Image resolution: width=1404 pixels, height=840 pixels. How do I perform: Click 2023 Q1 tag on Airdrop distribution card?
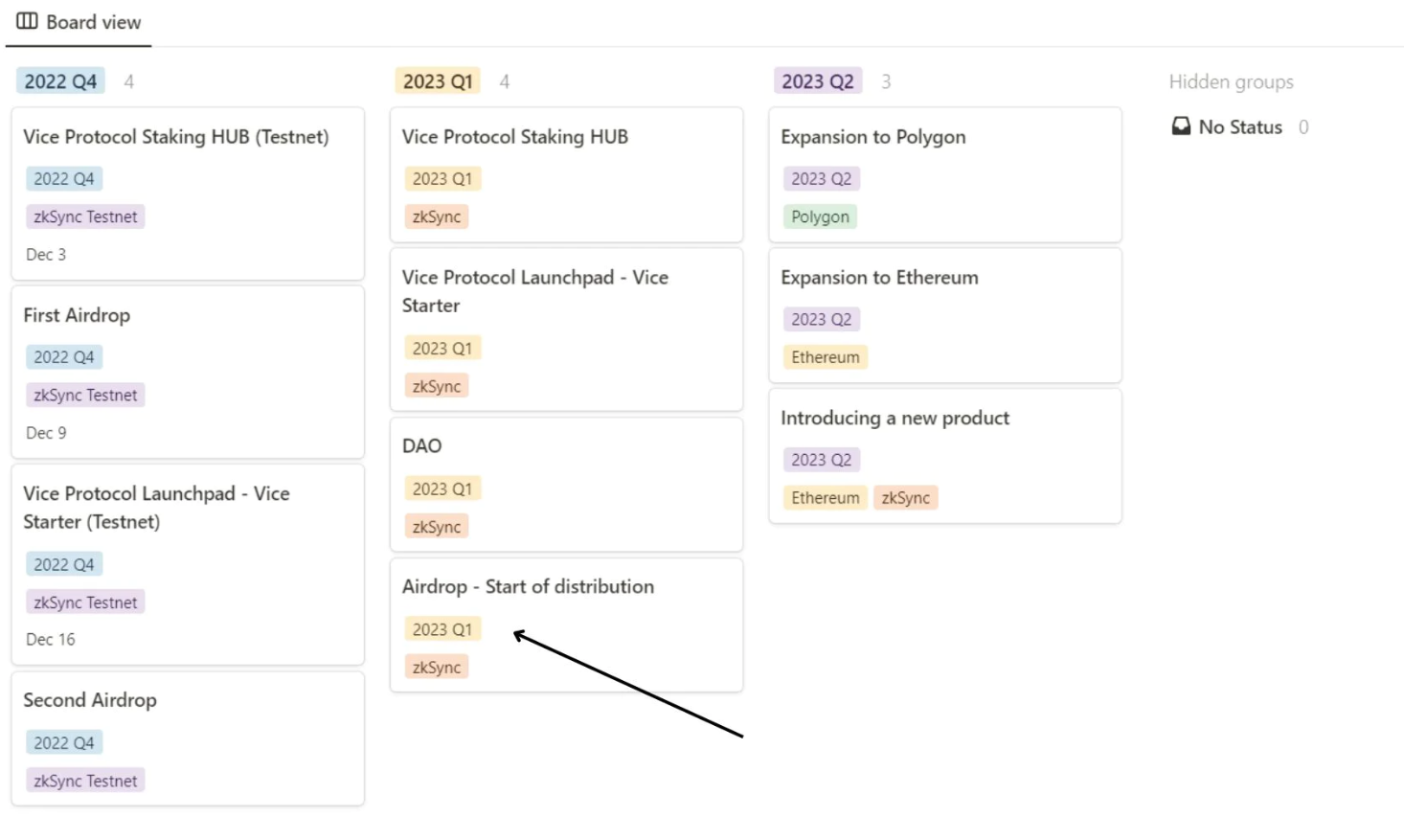coord(442,629)
